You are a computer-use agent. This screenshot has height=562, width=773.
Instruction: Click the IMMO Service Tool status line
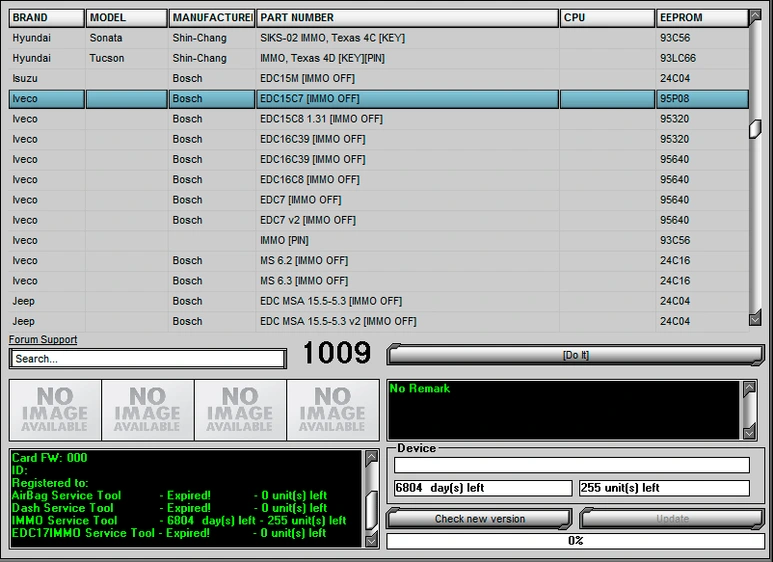click(x=179, y=521)
